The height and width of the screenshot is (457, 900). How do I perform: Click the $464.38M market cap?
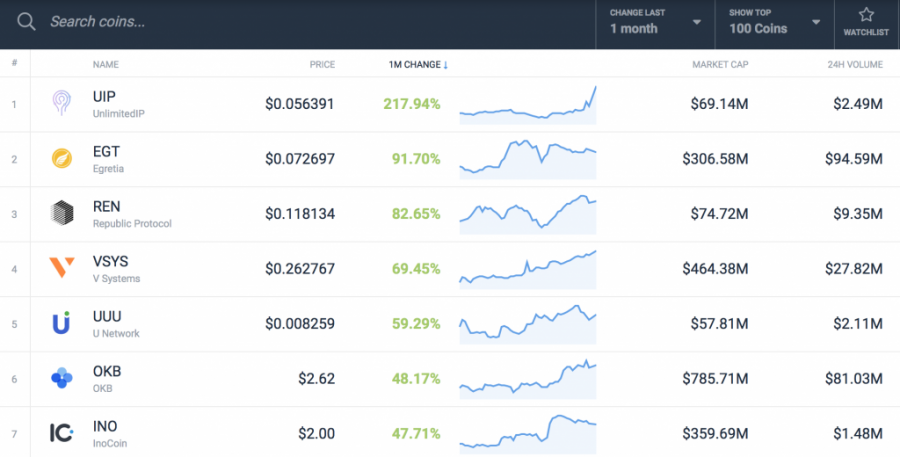pyautogui.click(x=715, y=269)
